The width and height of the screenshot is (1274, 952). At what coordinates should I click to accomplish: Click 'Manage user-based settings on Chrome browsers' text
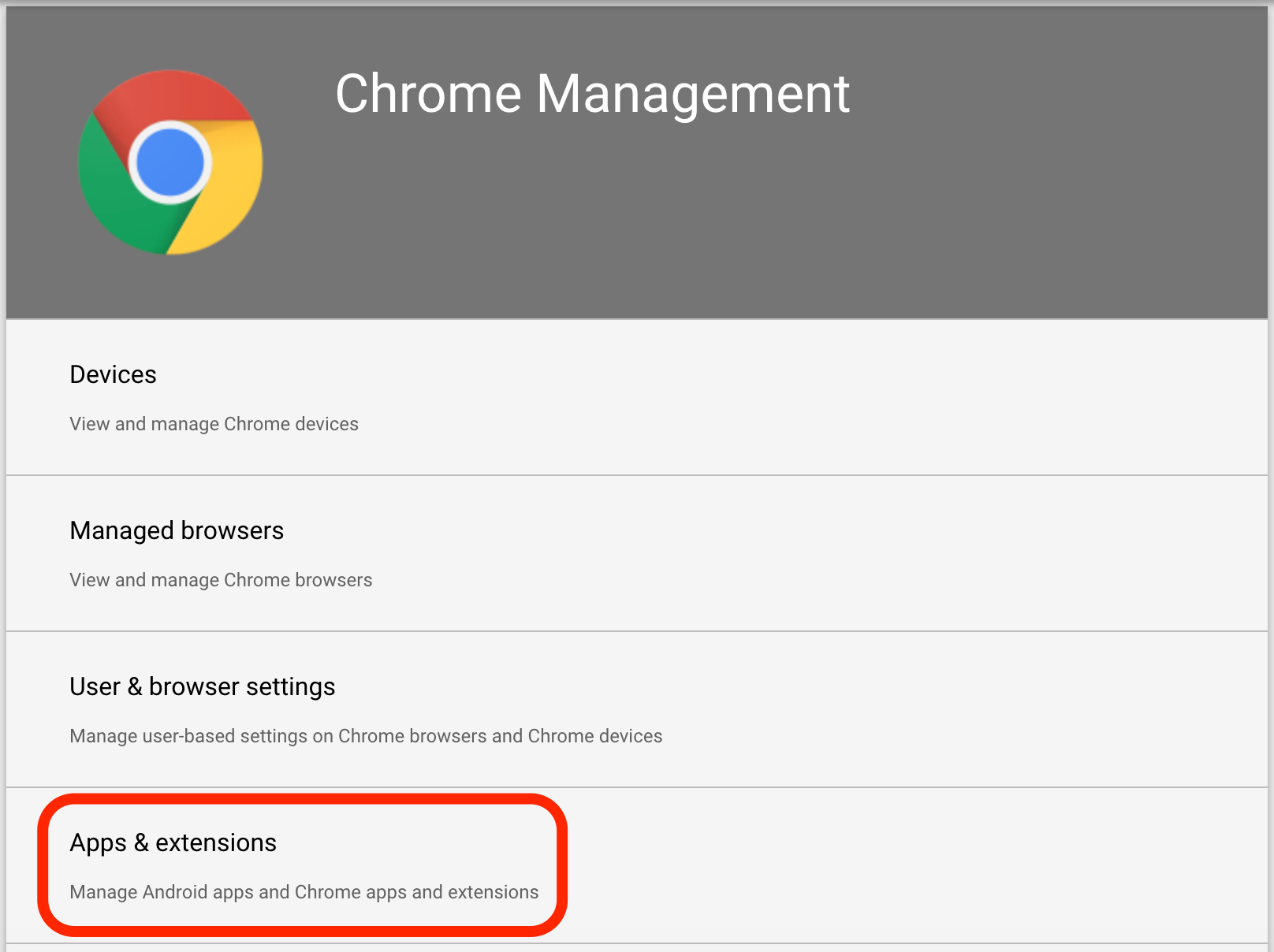click(278, 736)
